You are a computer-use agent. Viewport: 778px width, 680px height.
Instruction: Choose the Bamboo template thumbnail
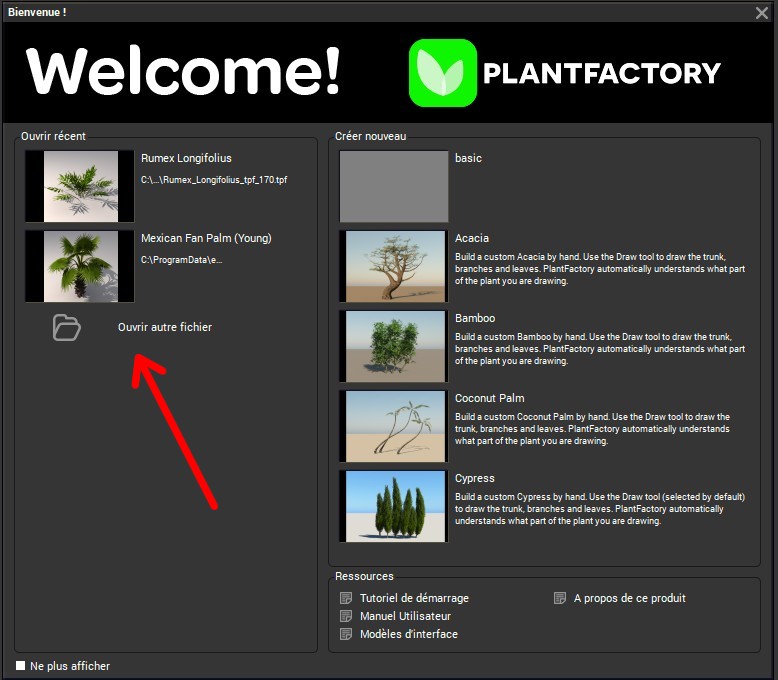[x=394, y=346]
